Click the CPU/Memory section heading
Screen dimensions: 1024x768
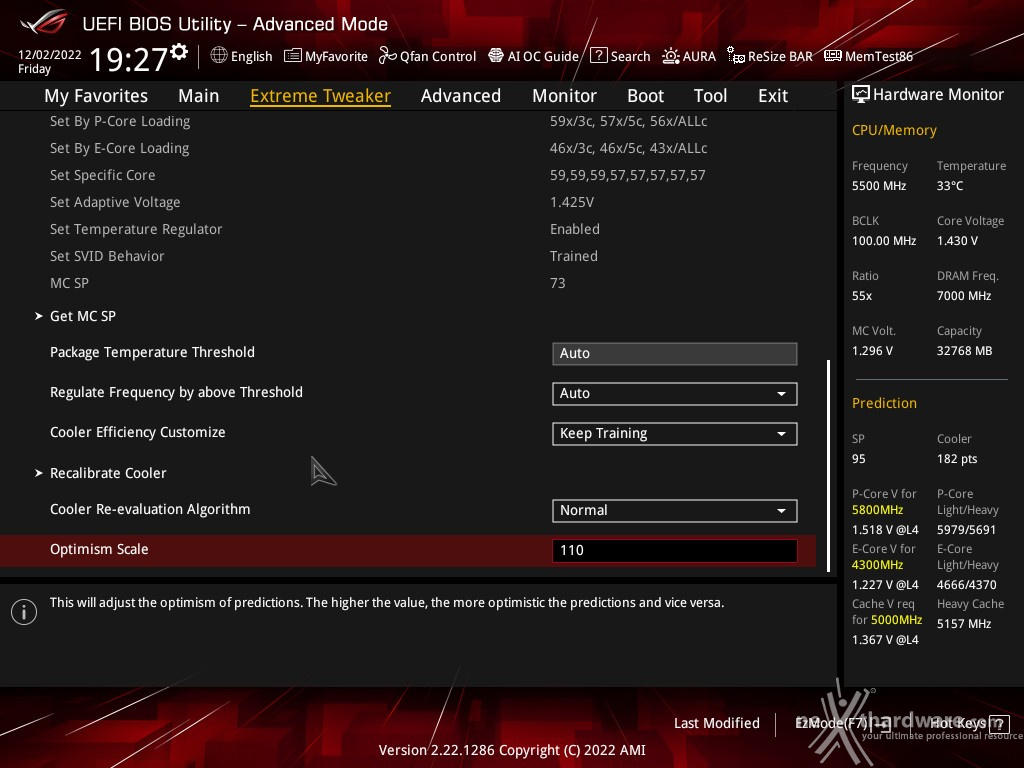894,131
